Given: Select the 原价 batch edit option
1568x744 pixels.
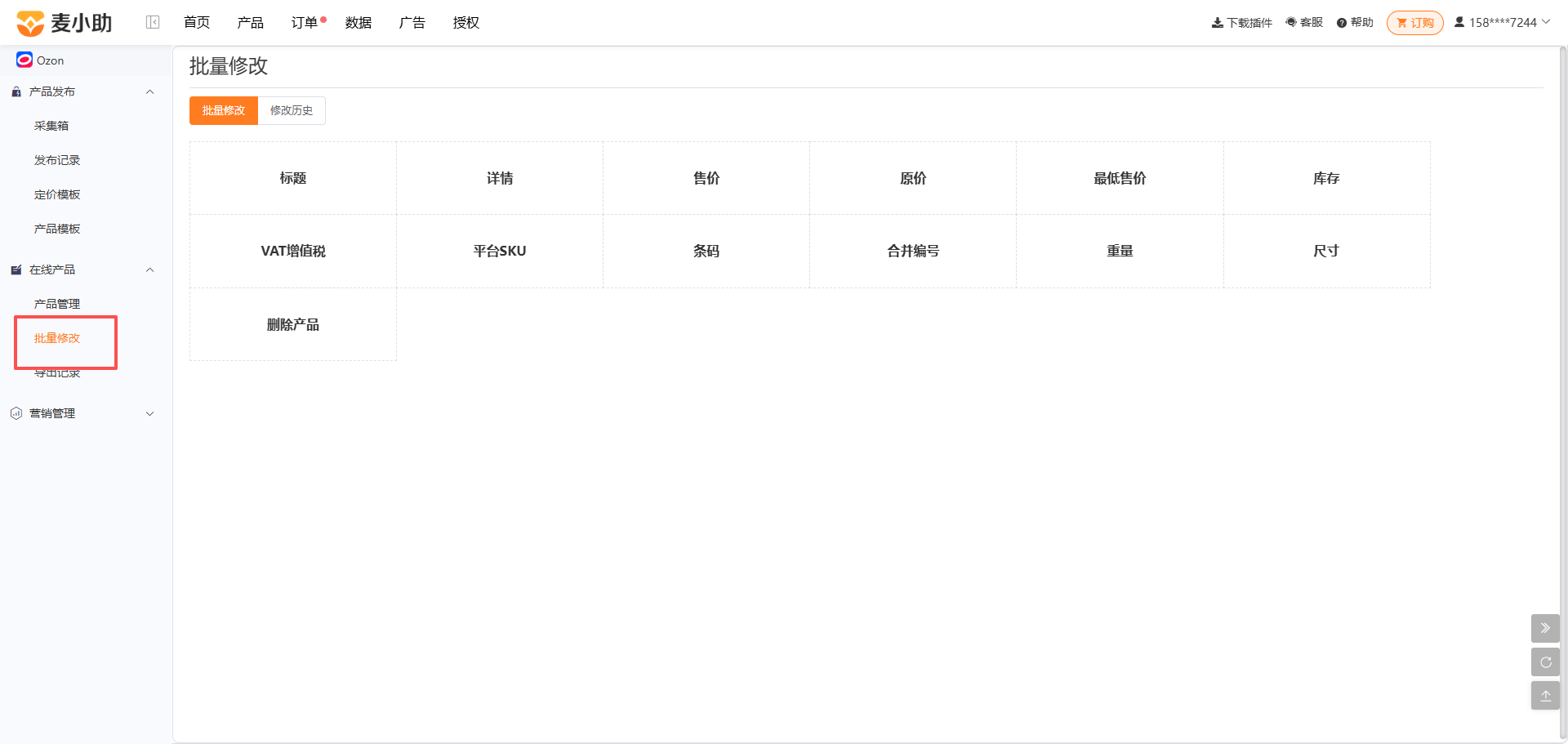Looking at the screenshot, I should (x=913, y=178).
